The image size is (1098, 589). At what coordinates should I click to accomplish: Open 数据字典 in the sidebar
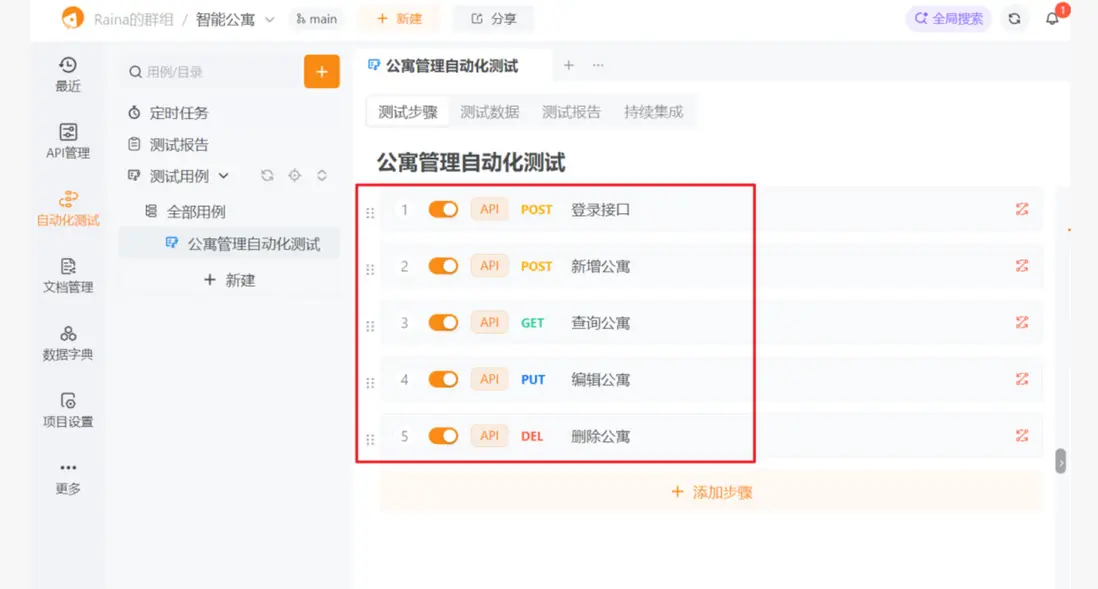pos(68,343)
